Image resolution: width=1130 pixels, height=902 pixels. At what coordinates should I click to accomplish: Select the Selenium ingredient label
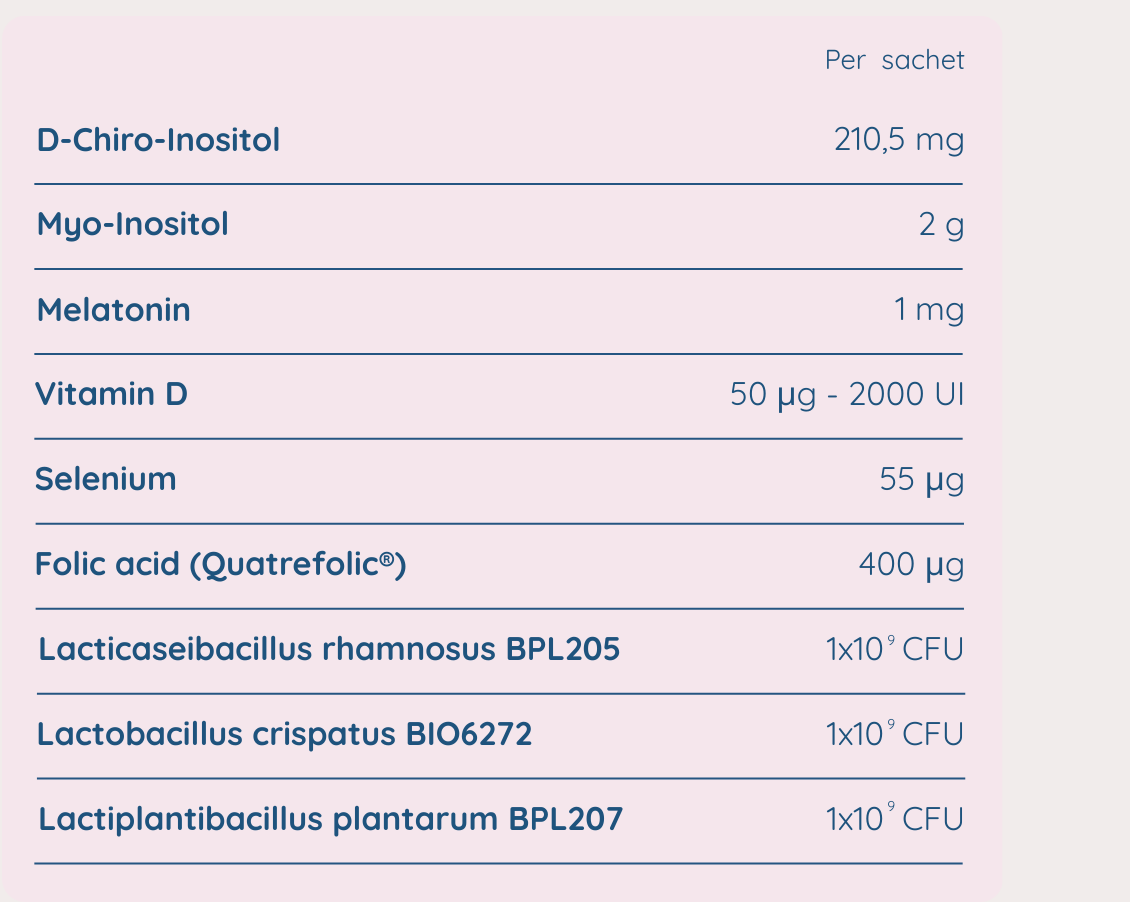[105, 480]
